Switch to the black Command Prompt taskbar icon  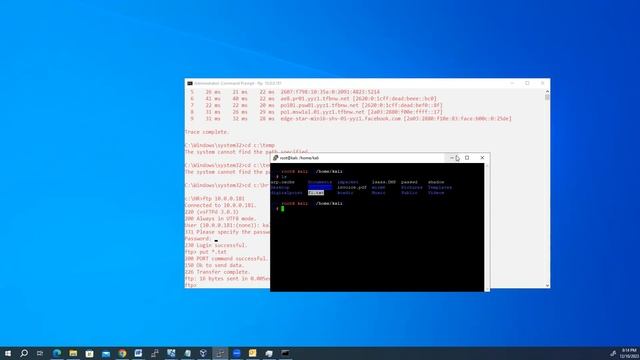(285, 353)
